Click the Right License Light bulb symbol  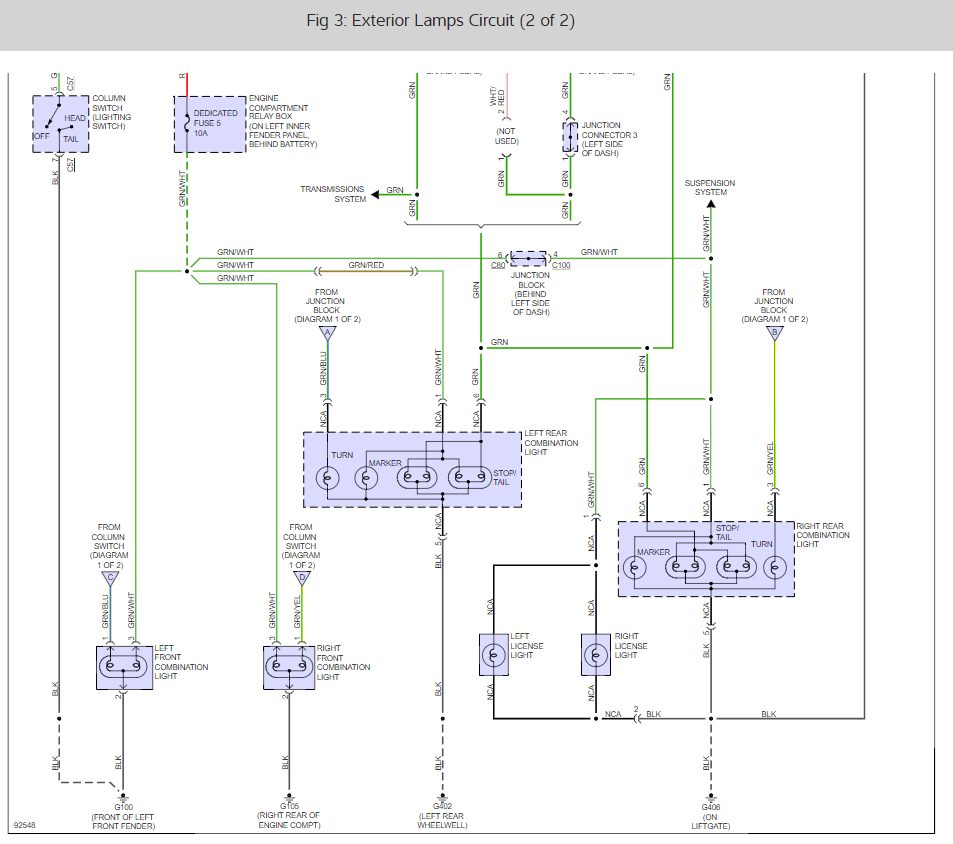tap(596, 655)
